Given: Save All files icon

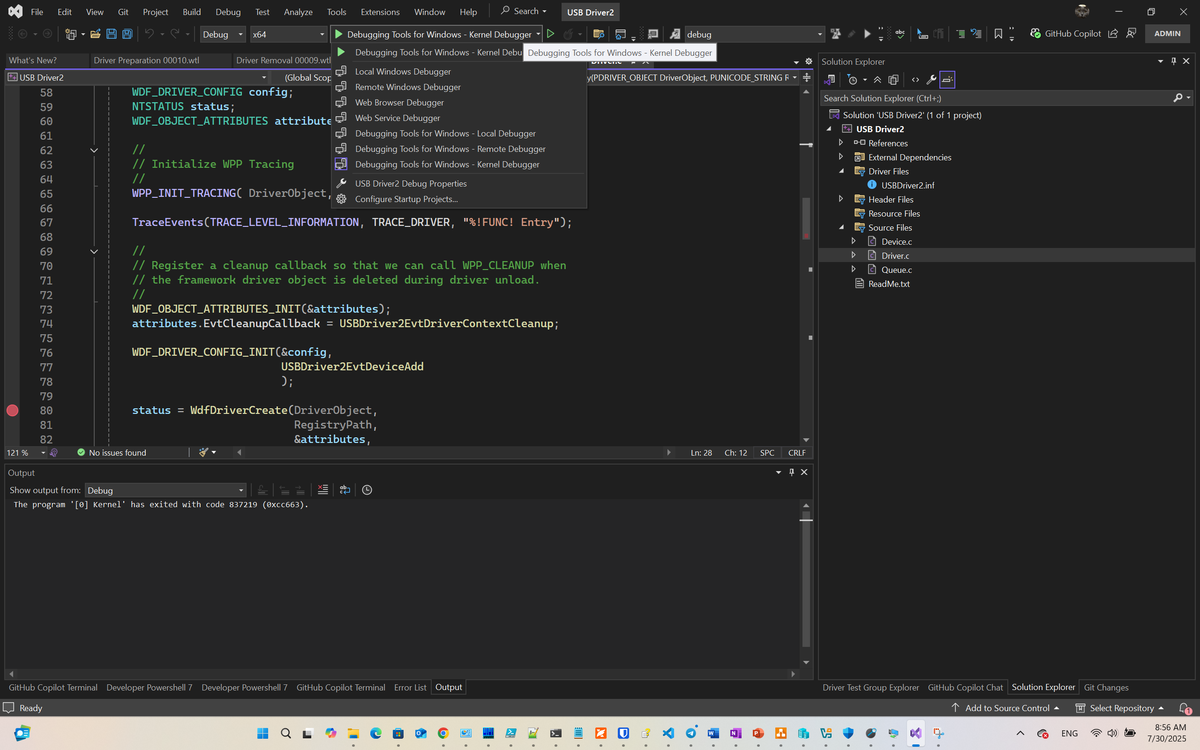Looking at the screenshot, I should coord(127,34).
